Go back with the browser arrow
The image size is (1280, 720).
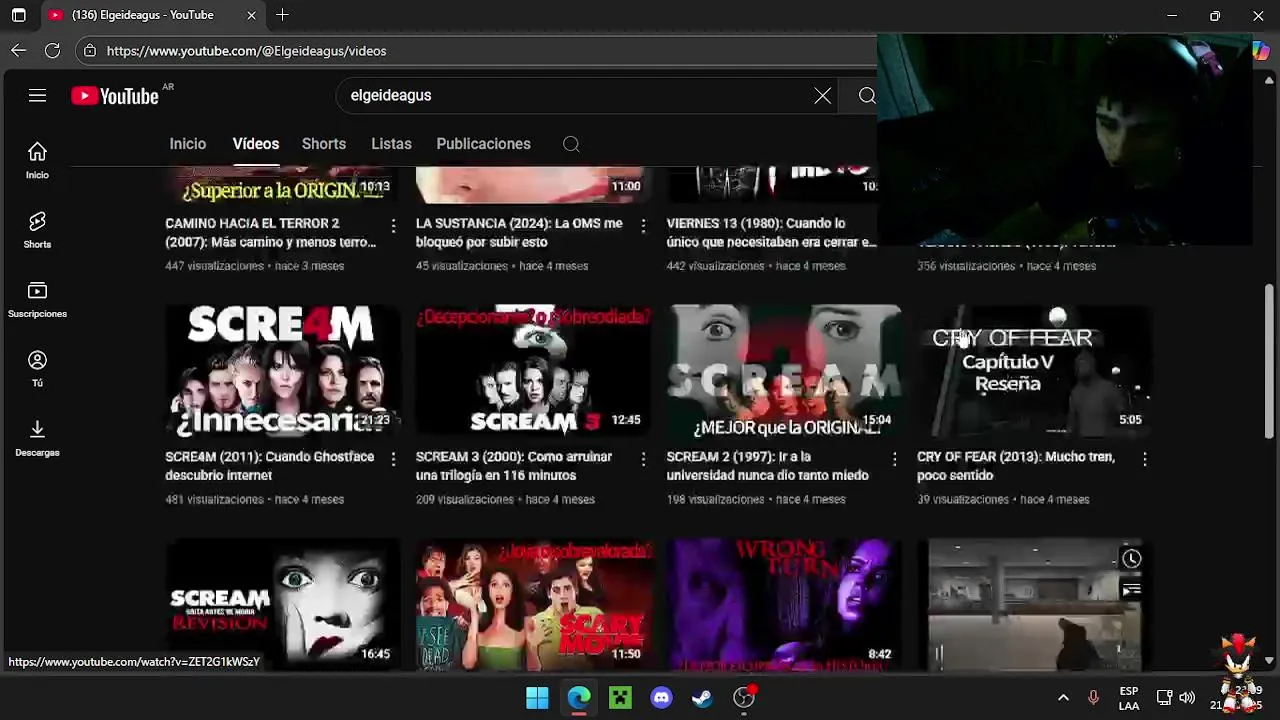tap(19, 50)
